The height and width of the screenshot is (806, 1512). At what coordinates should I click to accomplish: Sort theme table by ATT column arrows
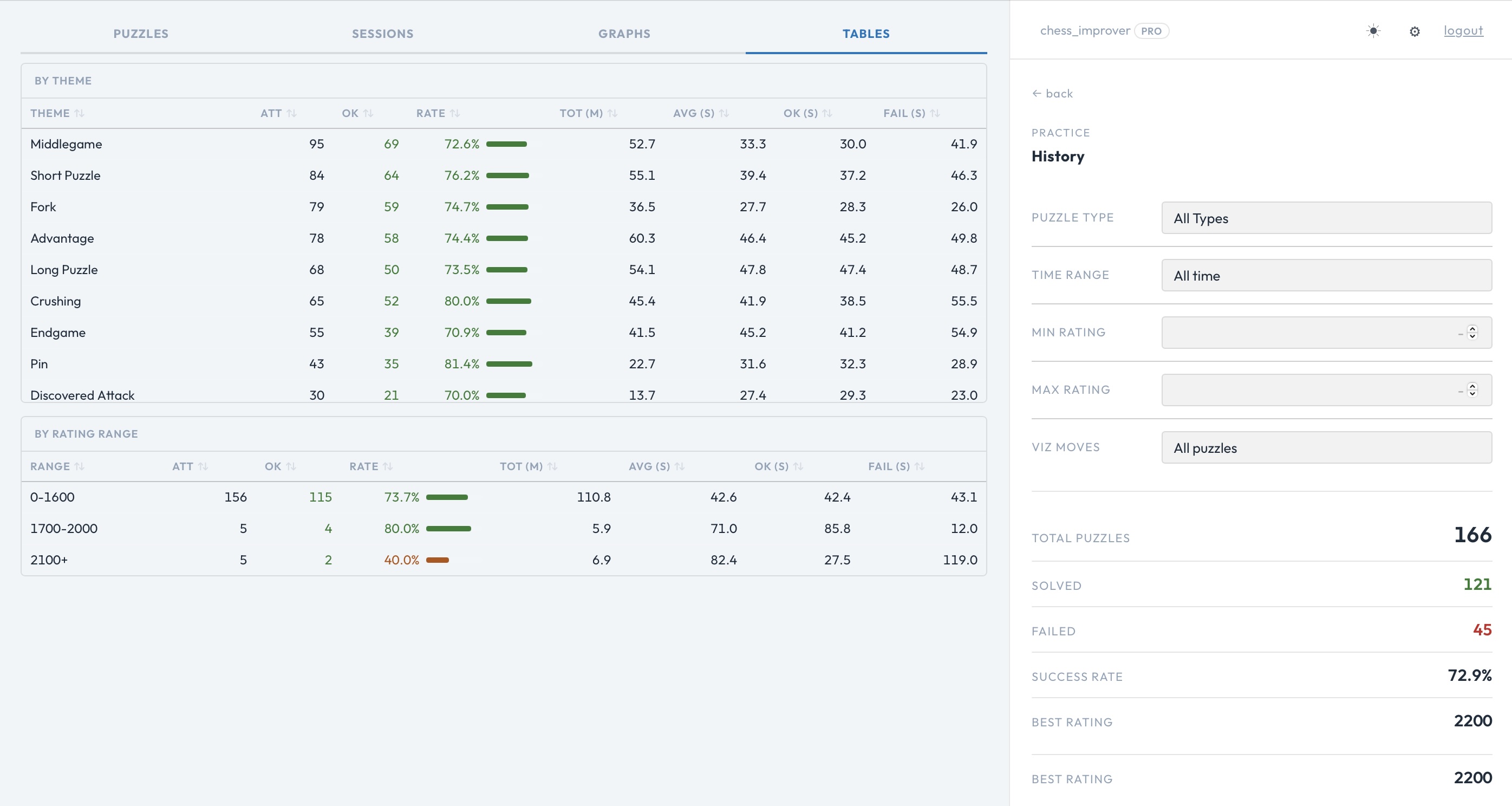pyautogui.click(x=292, y=113)
